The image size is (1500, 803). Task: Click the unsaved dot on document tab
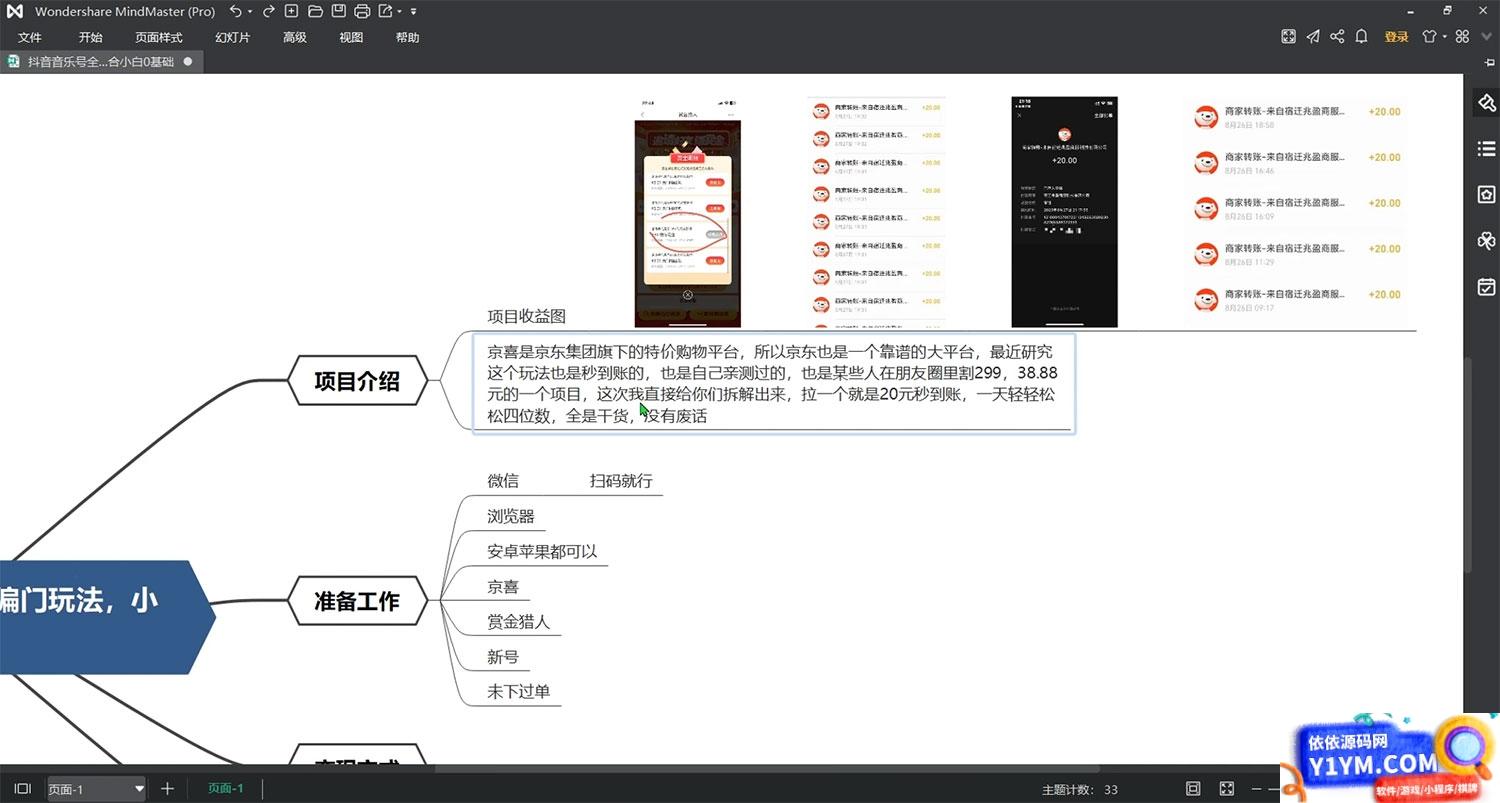[x=188, y=61]
